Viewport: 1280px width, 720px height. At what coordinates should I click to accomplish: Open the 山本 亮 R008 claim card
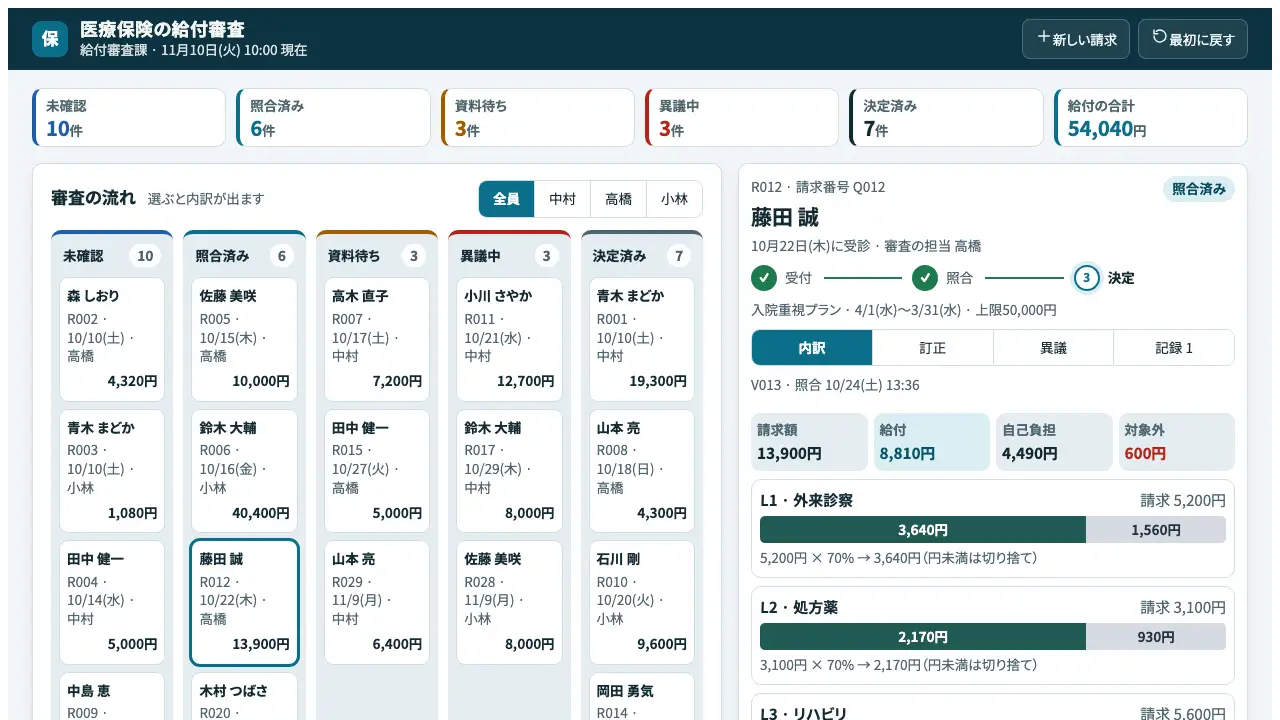pos(642,471)
